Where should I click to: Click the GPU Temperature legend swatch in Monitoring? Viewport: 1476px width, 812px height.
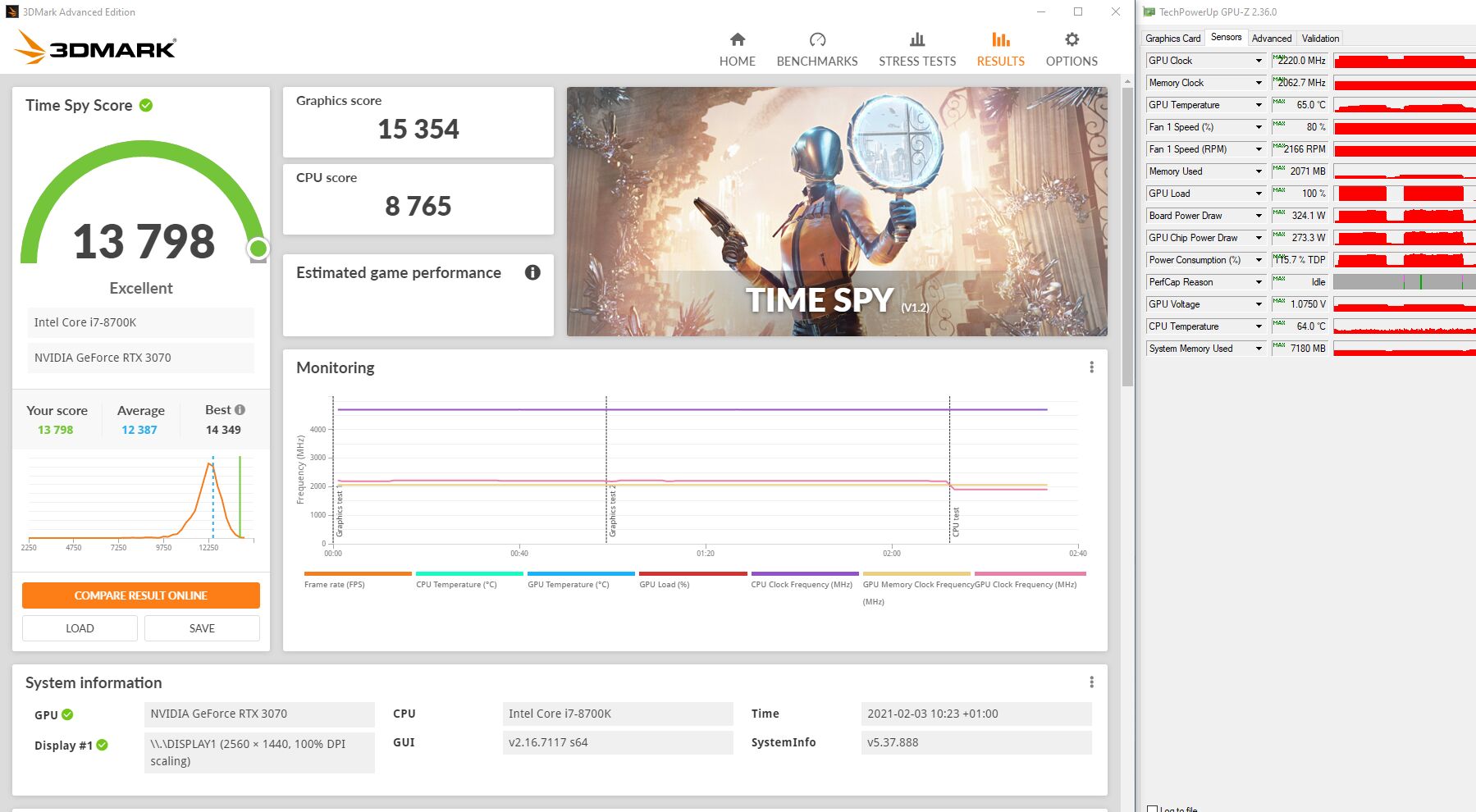581,573
